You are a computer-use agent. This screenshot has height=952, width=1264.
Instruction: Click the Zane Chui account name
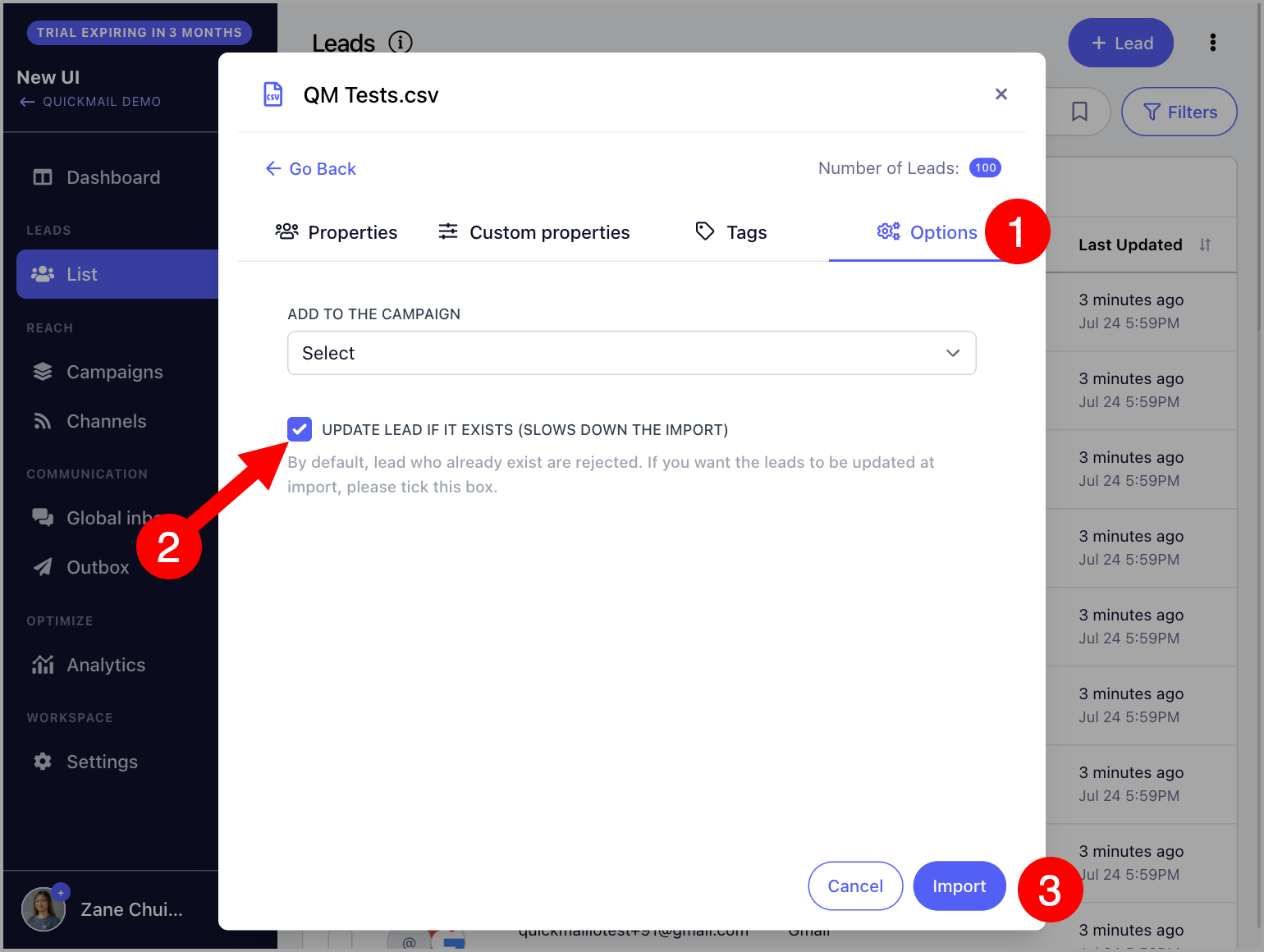131,909
